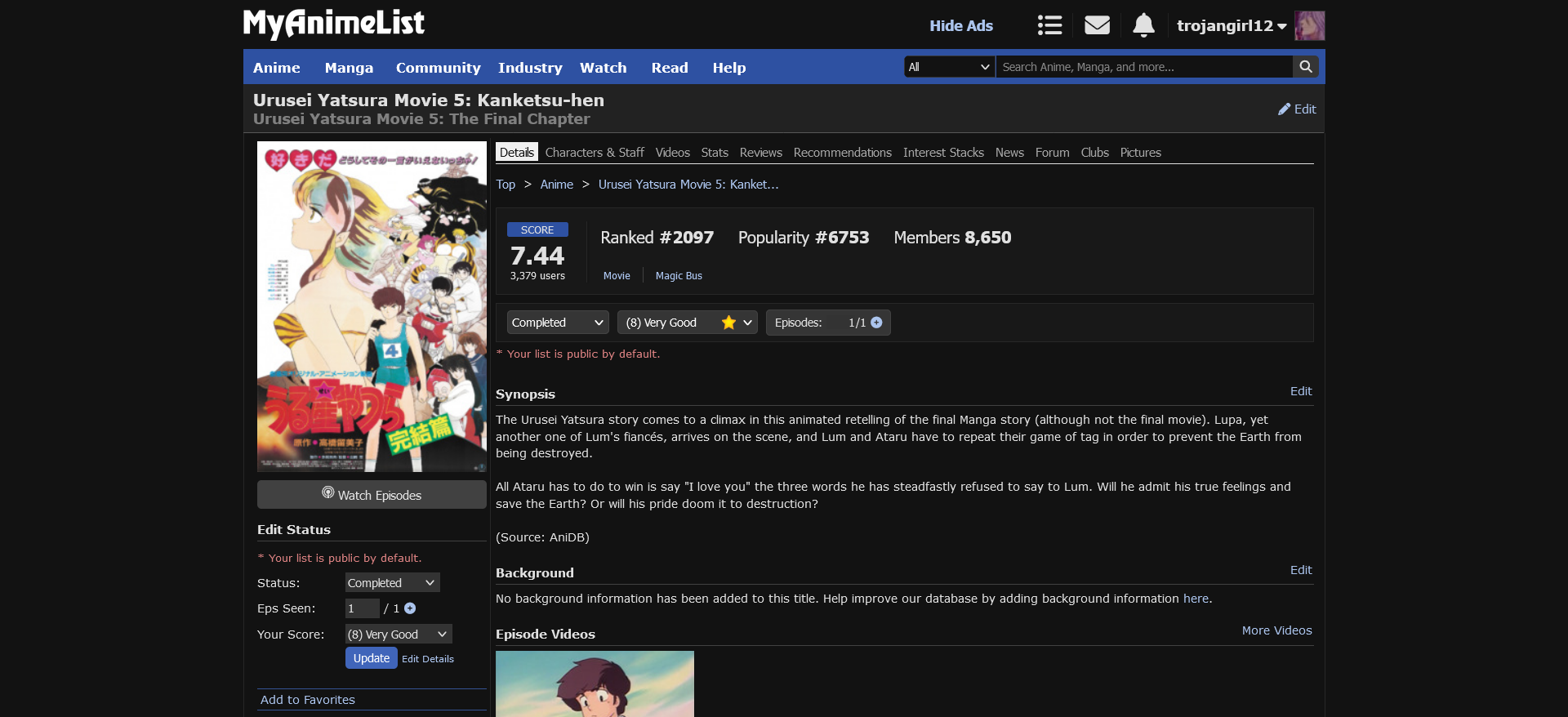Click the Magic Bus studio link
Screen dimensions: 1568x717
(678, 276)
